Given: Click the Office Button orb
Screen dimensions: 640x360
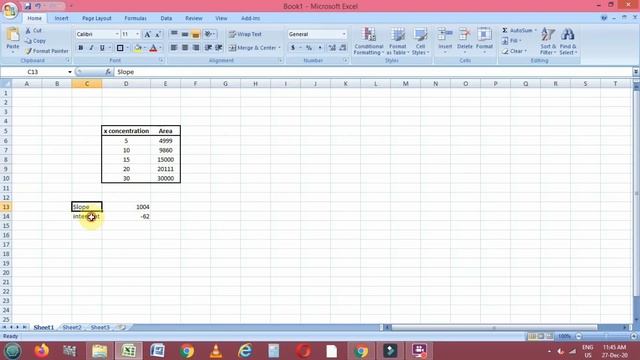Looking at the screenshot, I should click(x=10, y=10).
